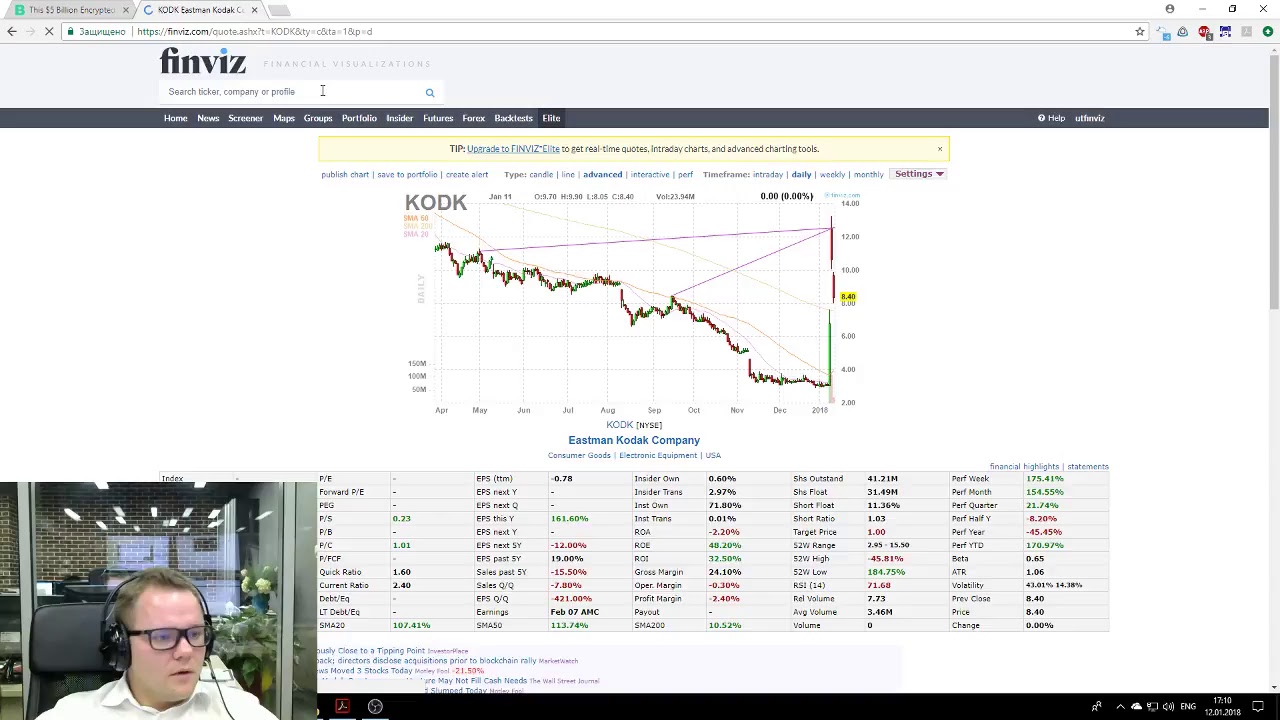Open the Maps menu item
This screenshot has height=720, width=1280.
pyautogui.click(x=284, y=118)
